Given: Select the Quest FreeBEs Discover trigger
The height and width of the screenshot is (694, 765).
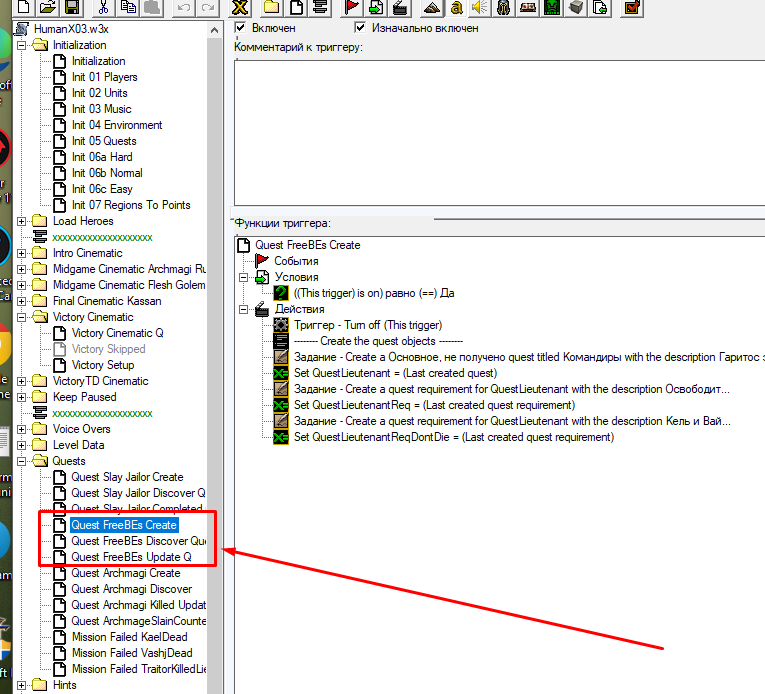Looking at the screenshot, I should tap(138, 541).
